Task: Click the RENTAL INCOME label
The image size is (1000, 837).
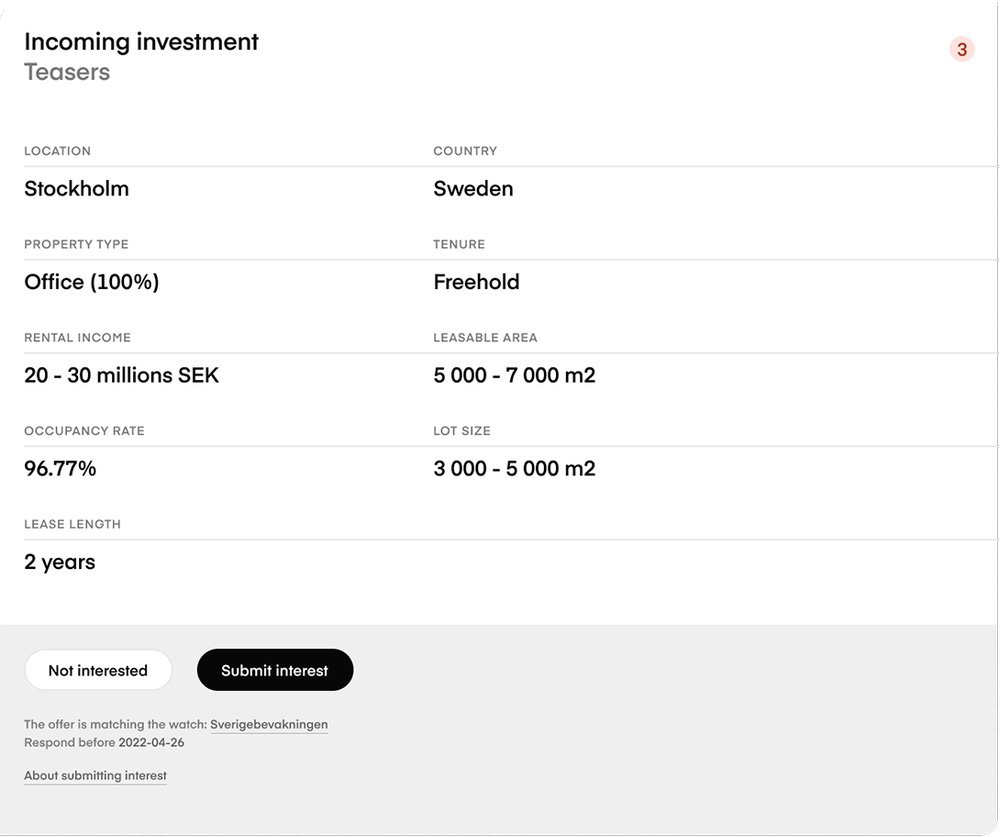Action: tap(77, 337)
